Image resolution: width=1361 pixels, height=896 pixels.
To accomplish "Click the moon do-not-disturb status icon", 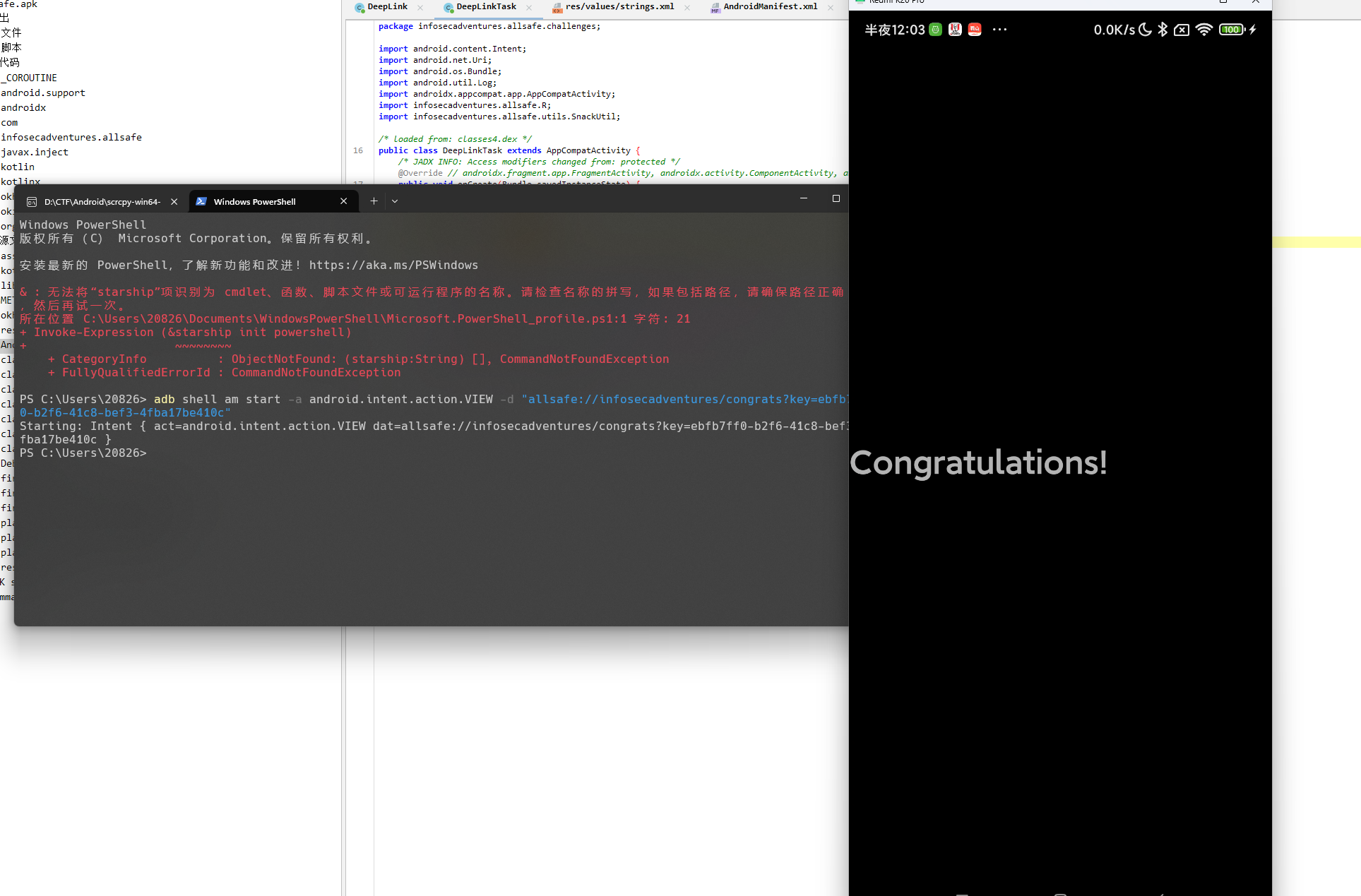I will tap(1145, 30).
